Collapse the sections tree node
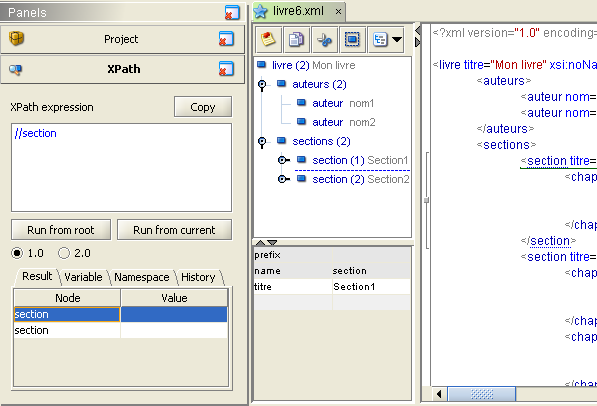The width and height of the screenshot is (597, 406). click(262, 142)
